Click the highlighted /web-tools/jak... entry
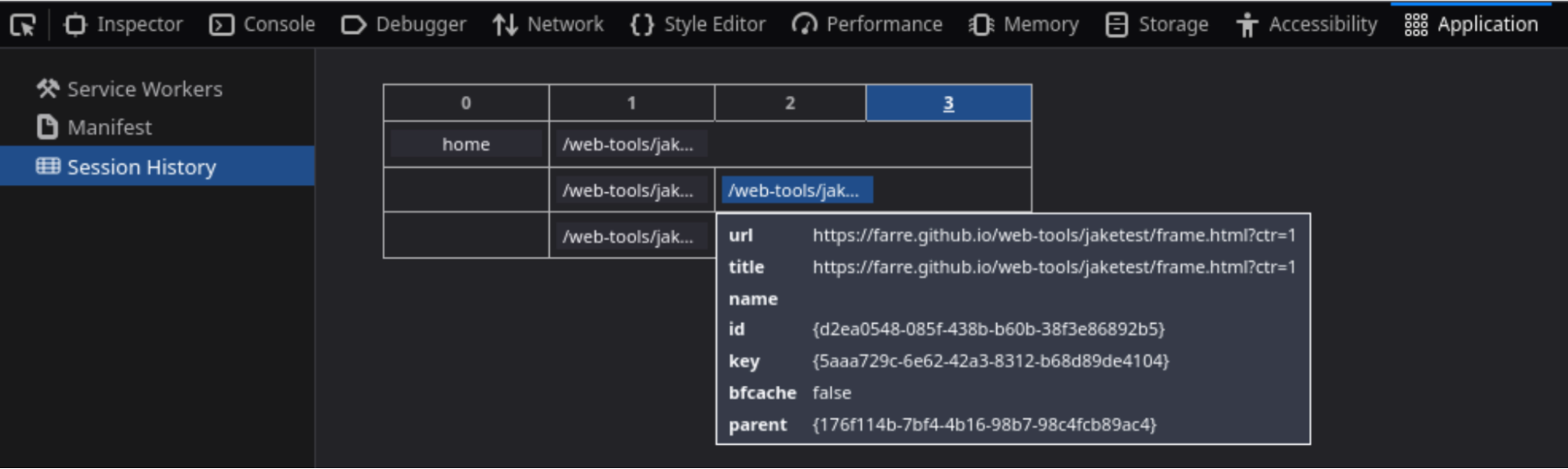1568x469 pixels. click(x=794, y=191)
